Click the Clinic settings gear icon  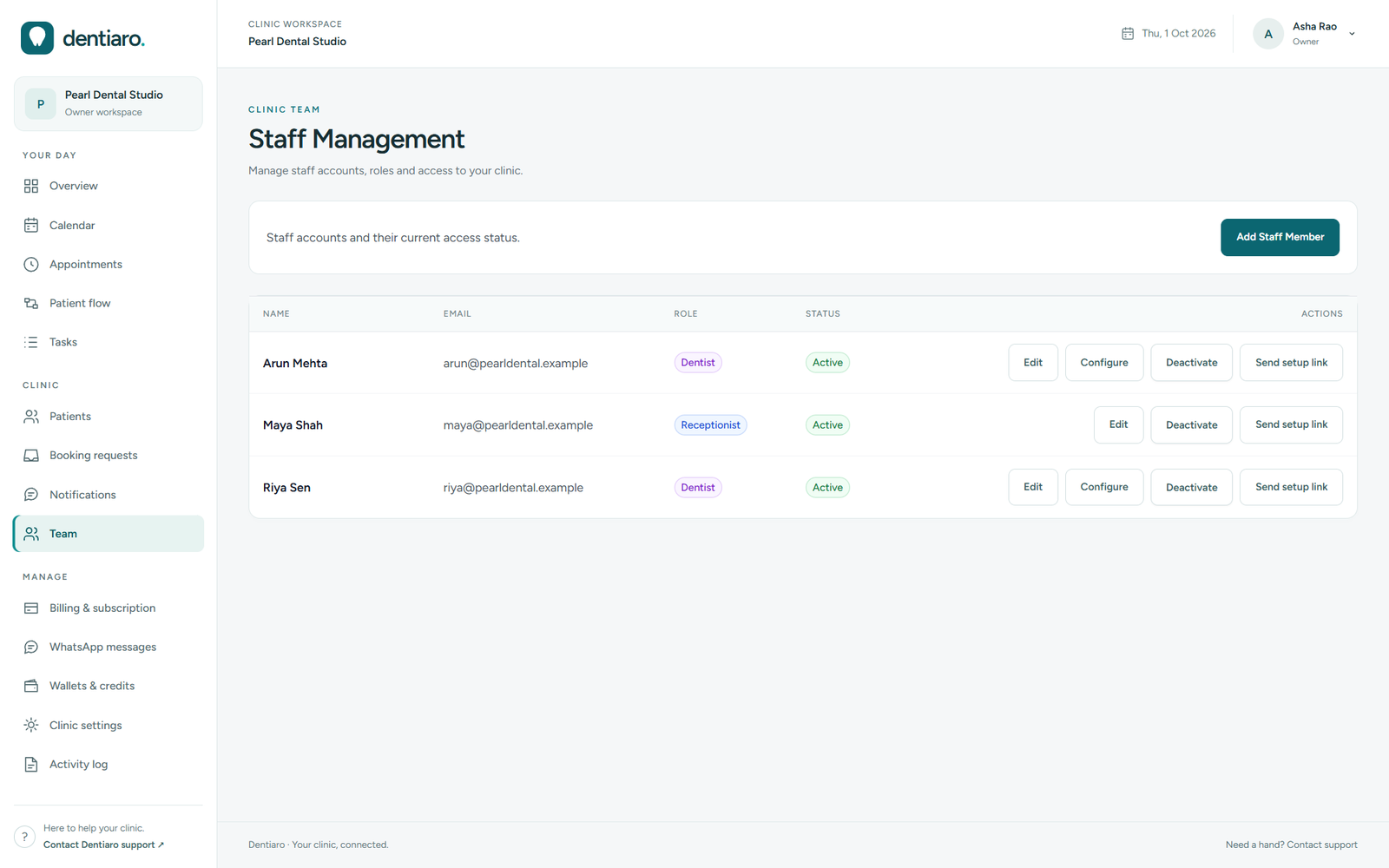point(31,725)
